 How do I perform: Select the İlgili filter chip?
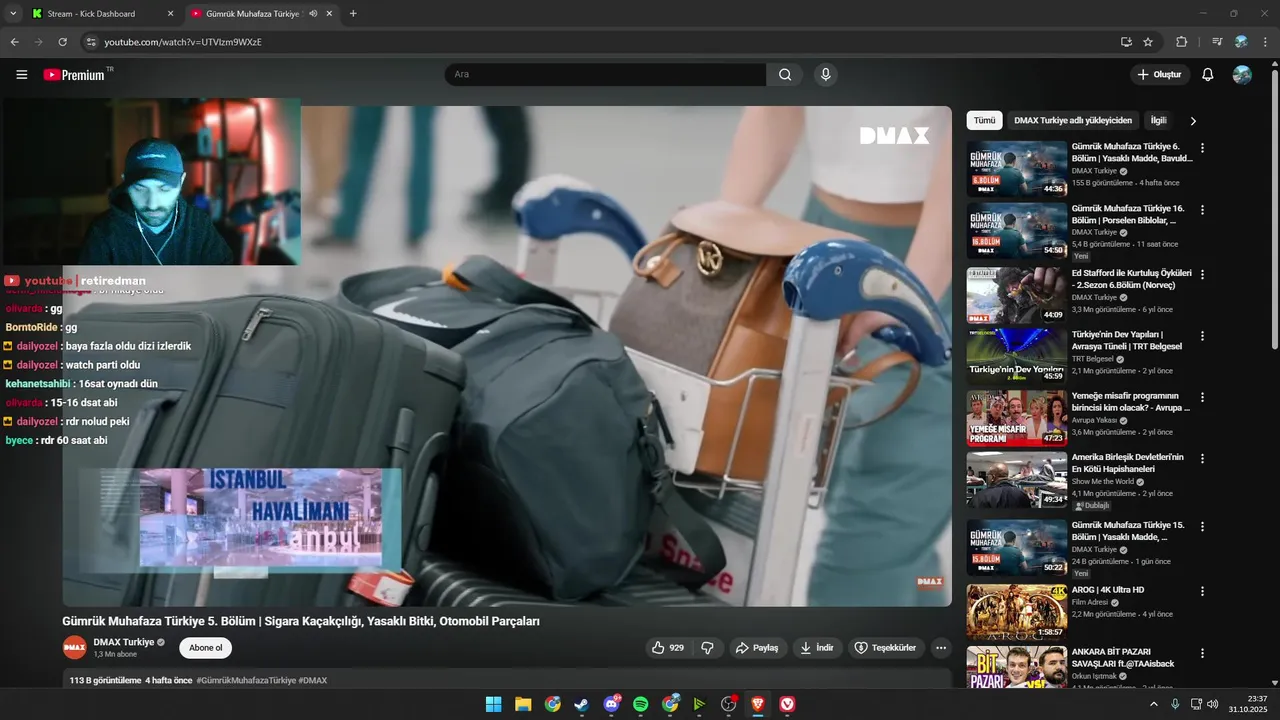pos(1158,120)
